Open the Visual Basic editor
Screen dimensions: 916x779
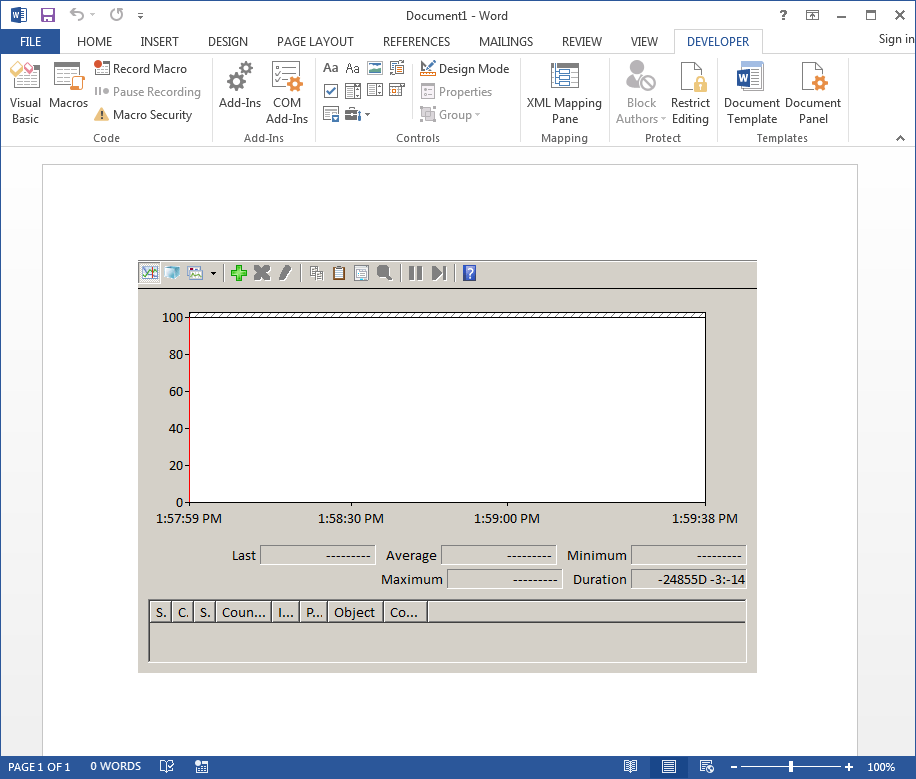pyautogui.click(x=25, y=92)
